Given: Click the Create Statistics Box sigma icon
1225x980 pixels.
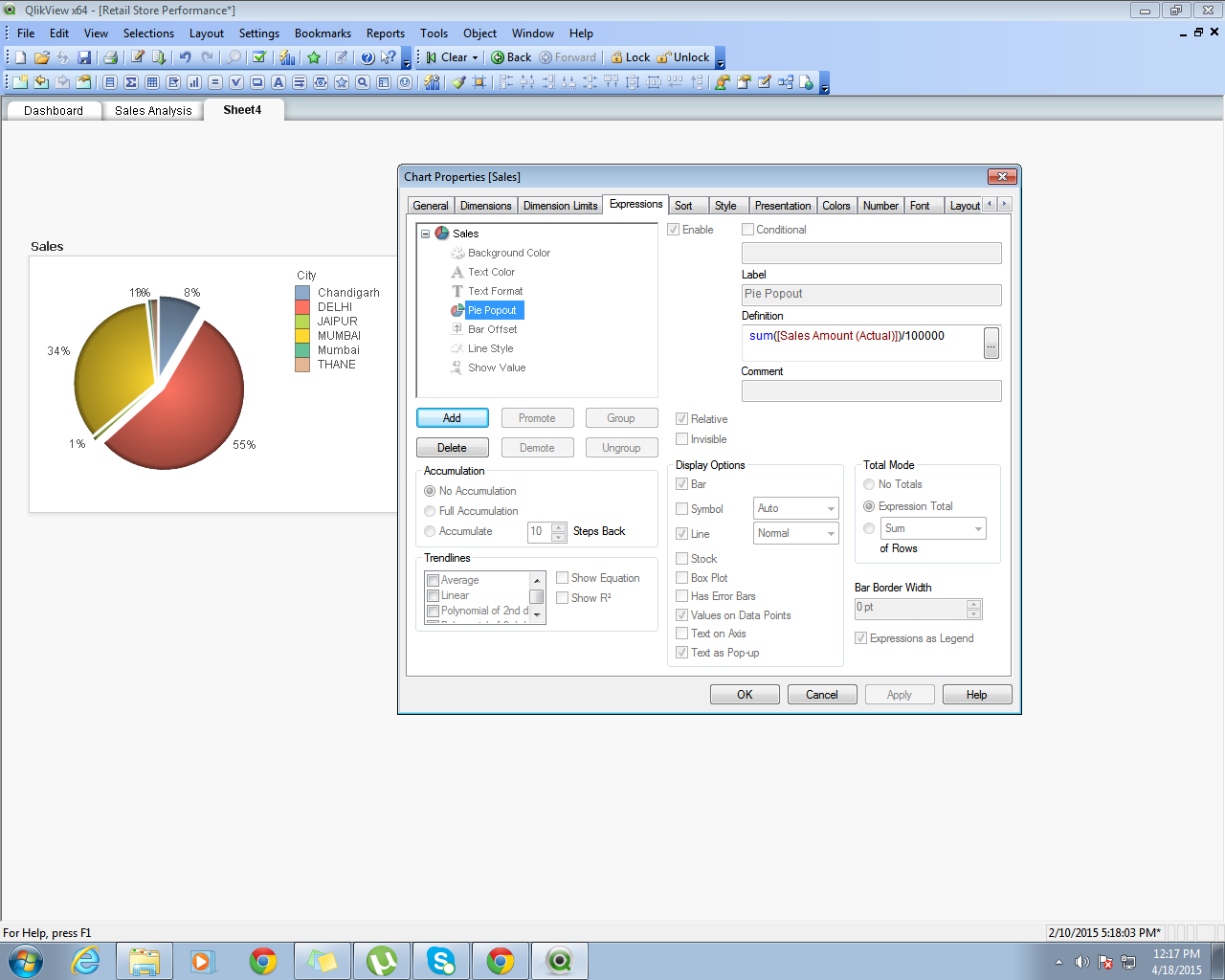Looking at the screenshot, I should click(x=131, y=82).
